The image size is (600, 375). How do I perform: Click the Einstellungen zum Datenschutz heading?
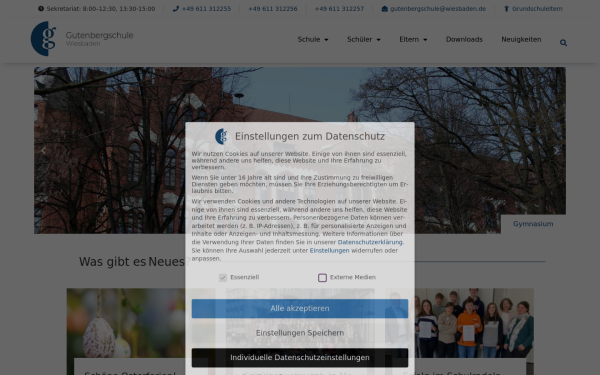point(310,137)
